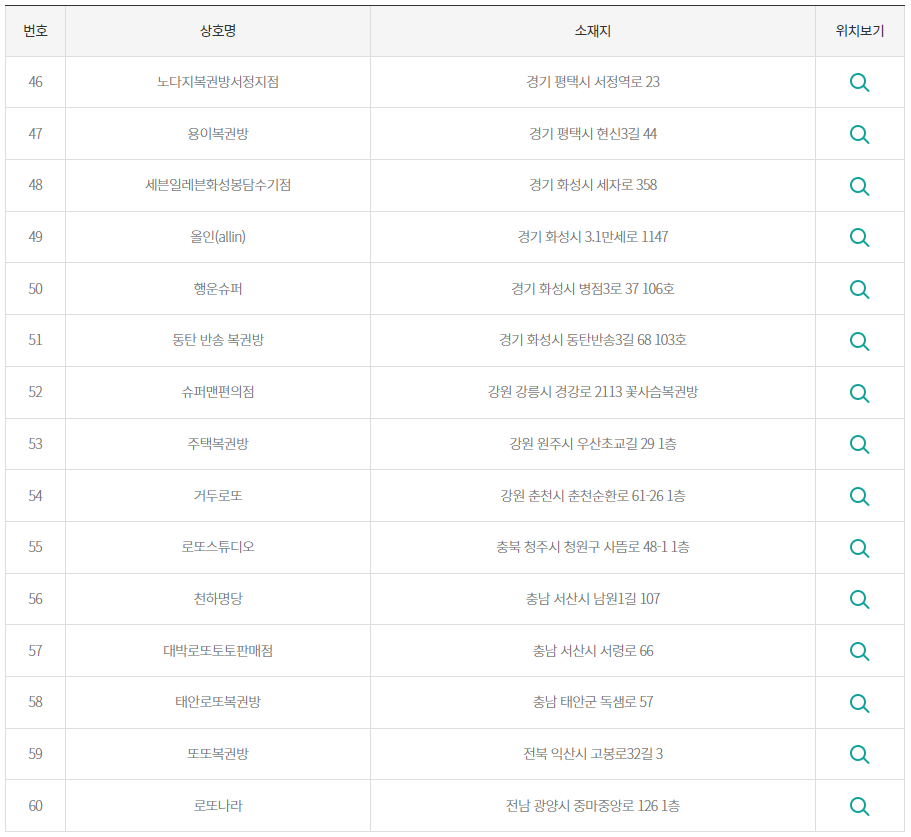Click the 번호 column header
This screenshot has width=911, height=837.
click(x=35, y=31)
